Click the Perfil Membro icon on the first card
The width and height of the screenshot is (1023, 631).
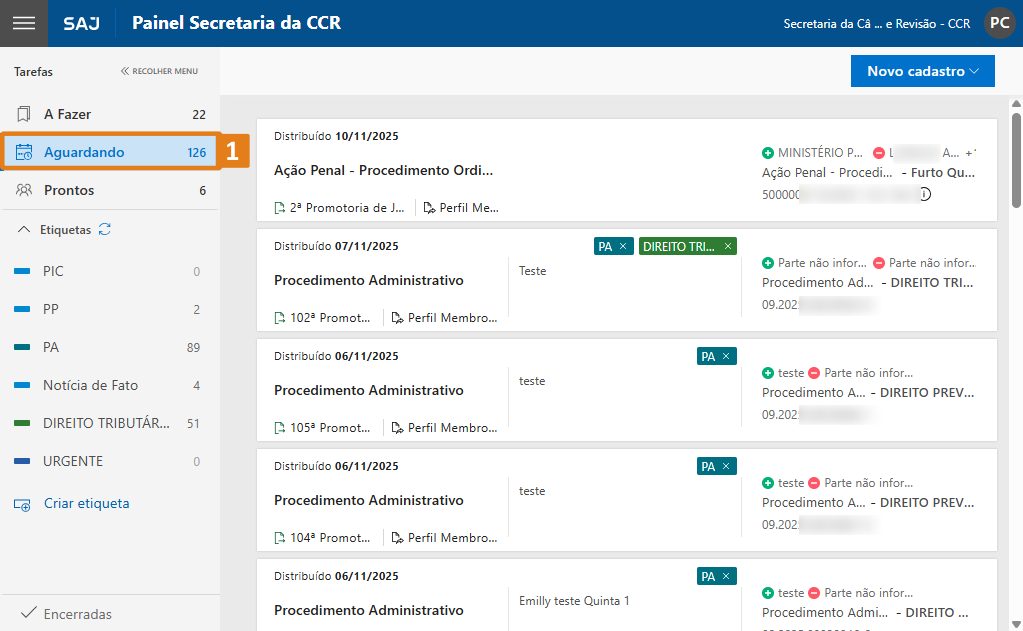pos(431,207)
